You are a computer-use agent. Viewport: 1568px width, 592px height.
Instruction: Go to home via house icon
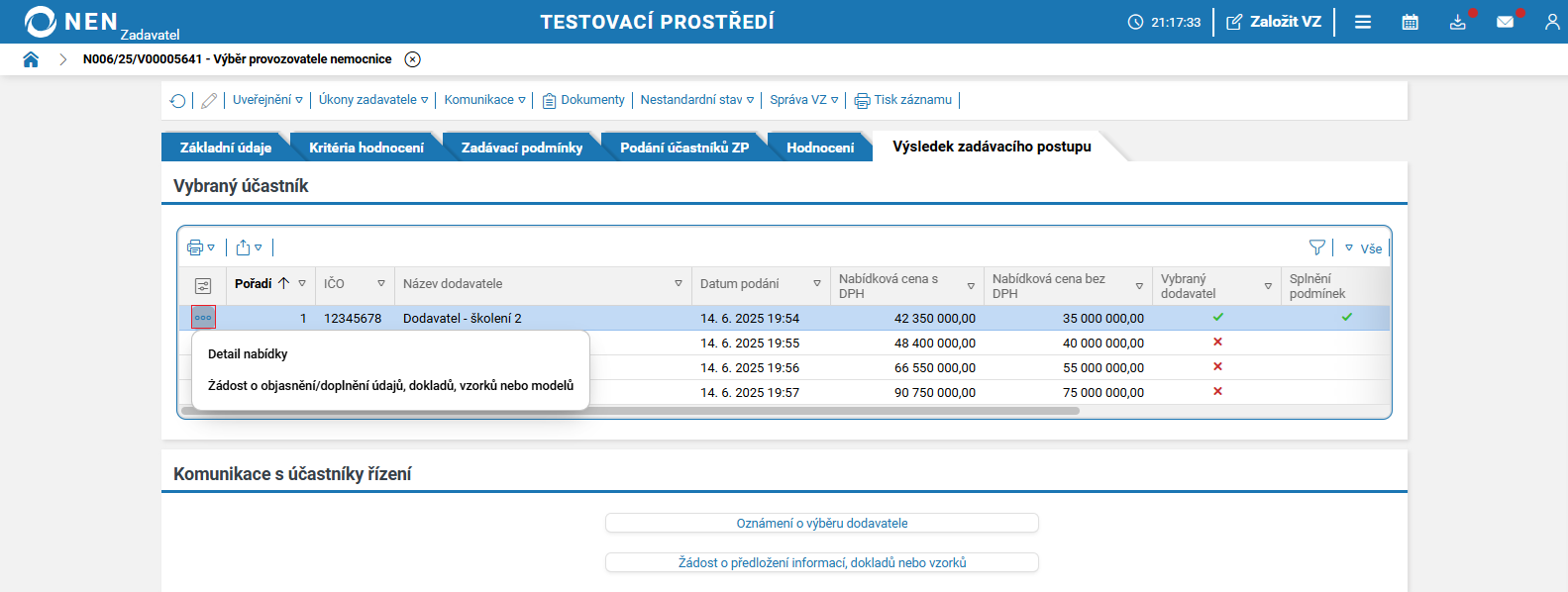(31, 59)
